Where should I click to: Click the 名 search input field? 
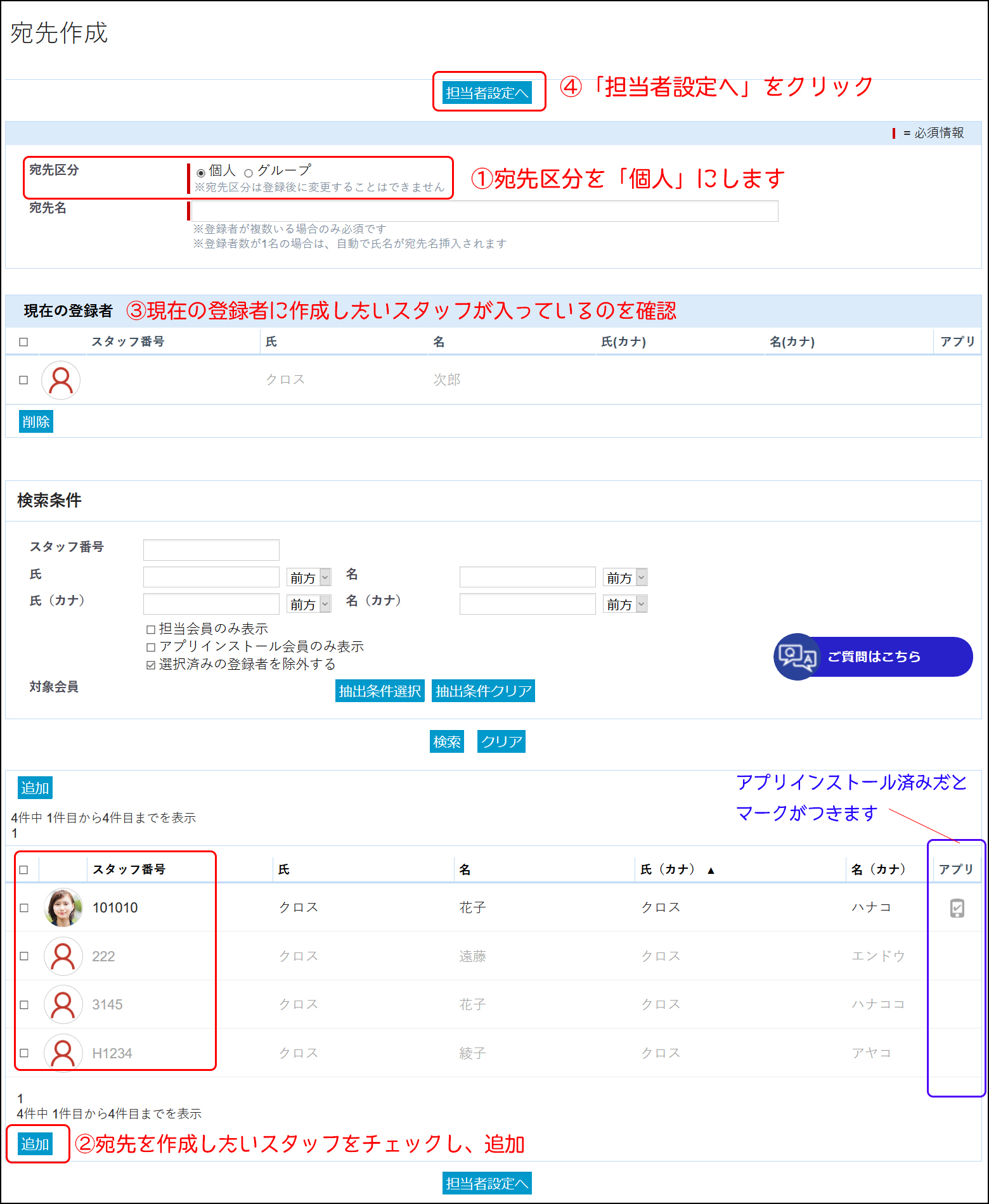(x=527, y=577)
